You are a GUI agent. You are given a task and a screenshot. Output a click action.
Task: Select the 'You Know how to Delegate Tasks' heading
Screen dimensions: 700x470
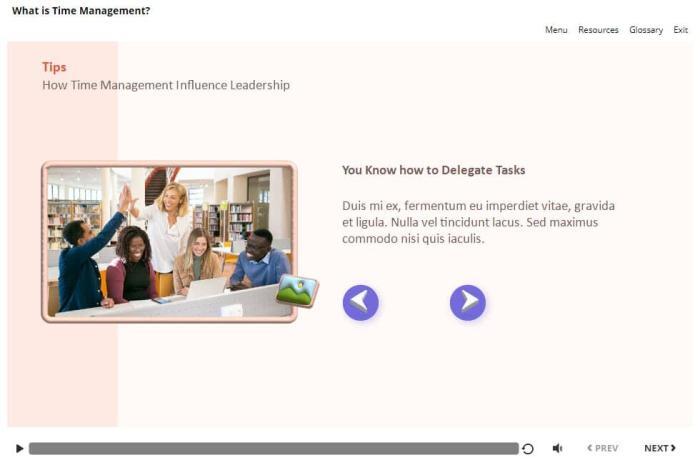[x=433, y=170]
